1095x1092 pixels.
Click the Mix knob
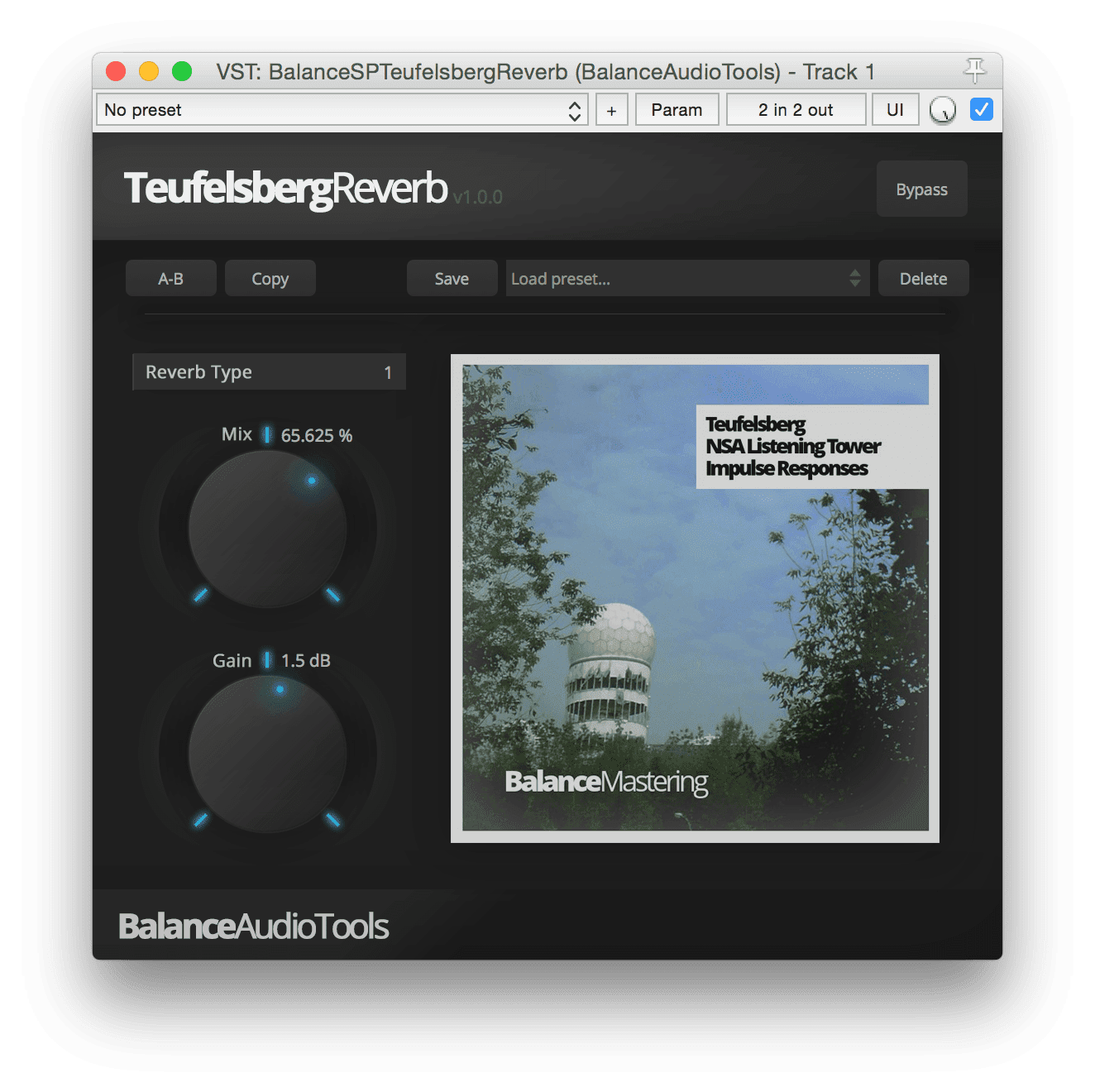(x=267, y=529)
